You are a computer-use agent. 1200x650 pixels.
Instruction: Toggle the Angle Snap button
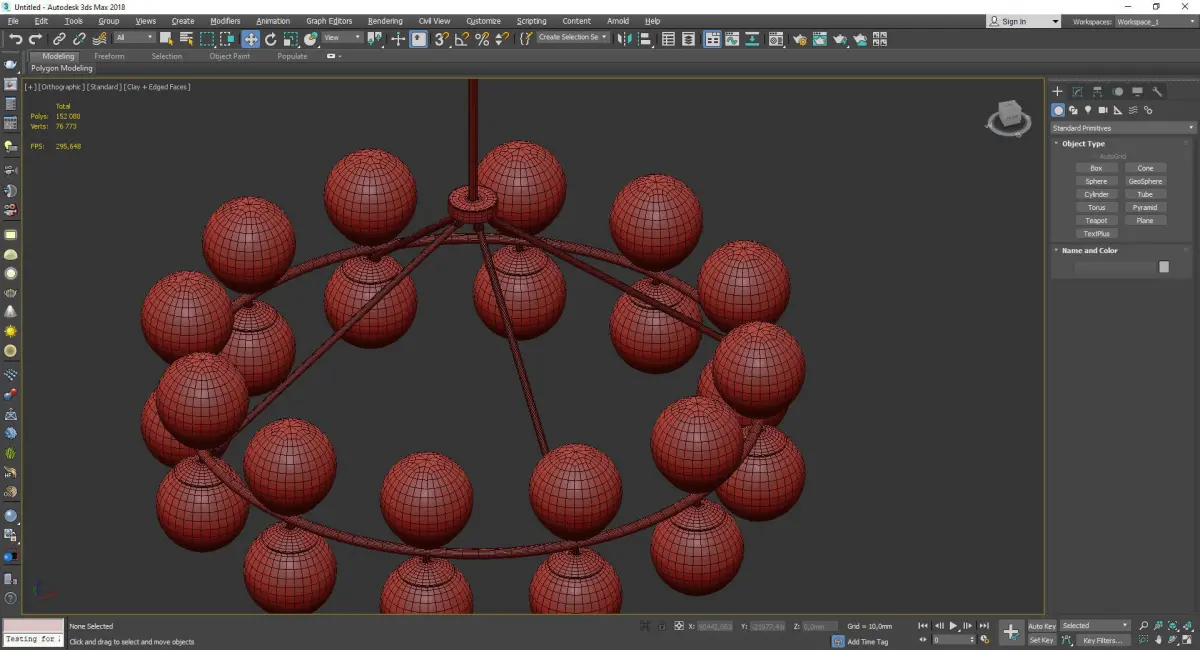462,39
